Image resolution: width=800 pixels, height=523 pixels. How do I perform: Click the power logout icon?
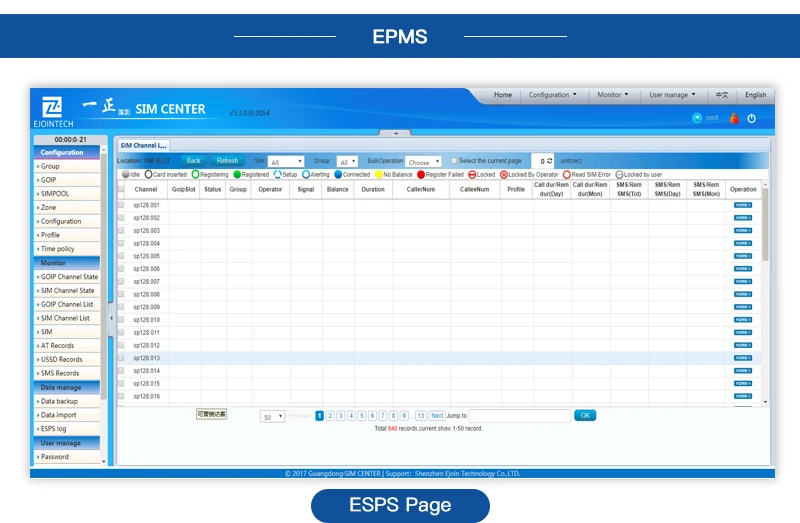pos(752,118)
